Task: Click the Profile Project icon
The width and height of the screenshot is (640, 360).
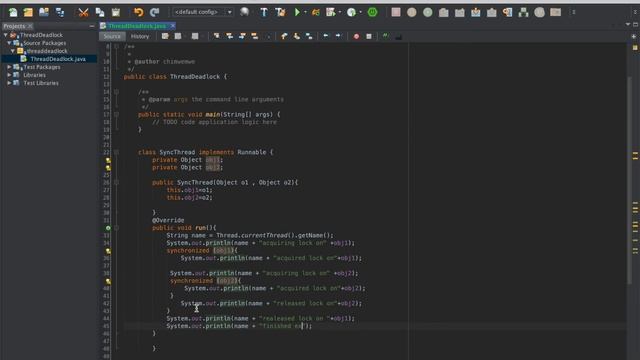Action: (x=331, y=12)
